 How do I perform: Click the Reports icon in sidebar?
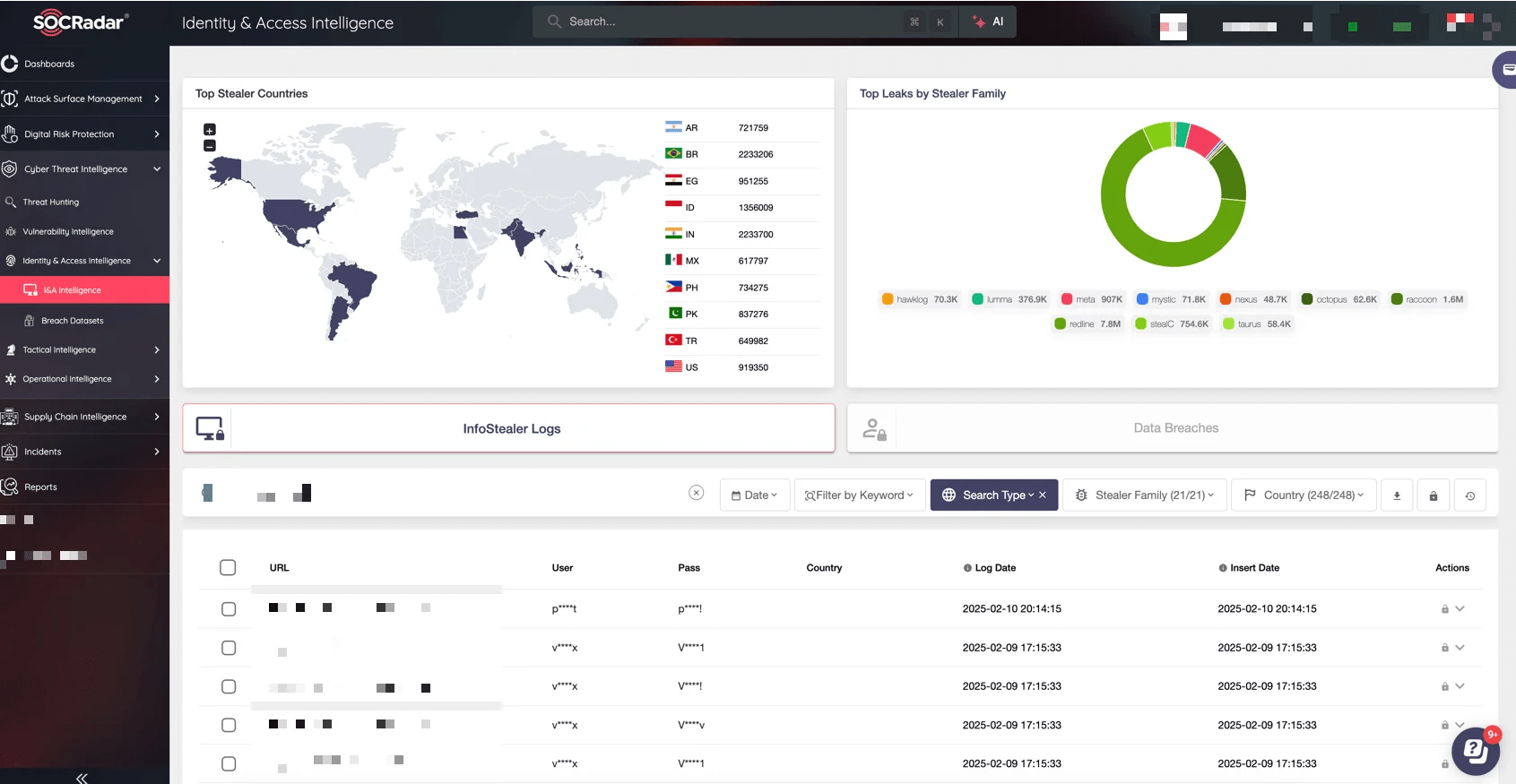tap(10, 487)
